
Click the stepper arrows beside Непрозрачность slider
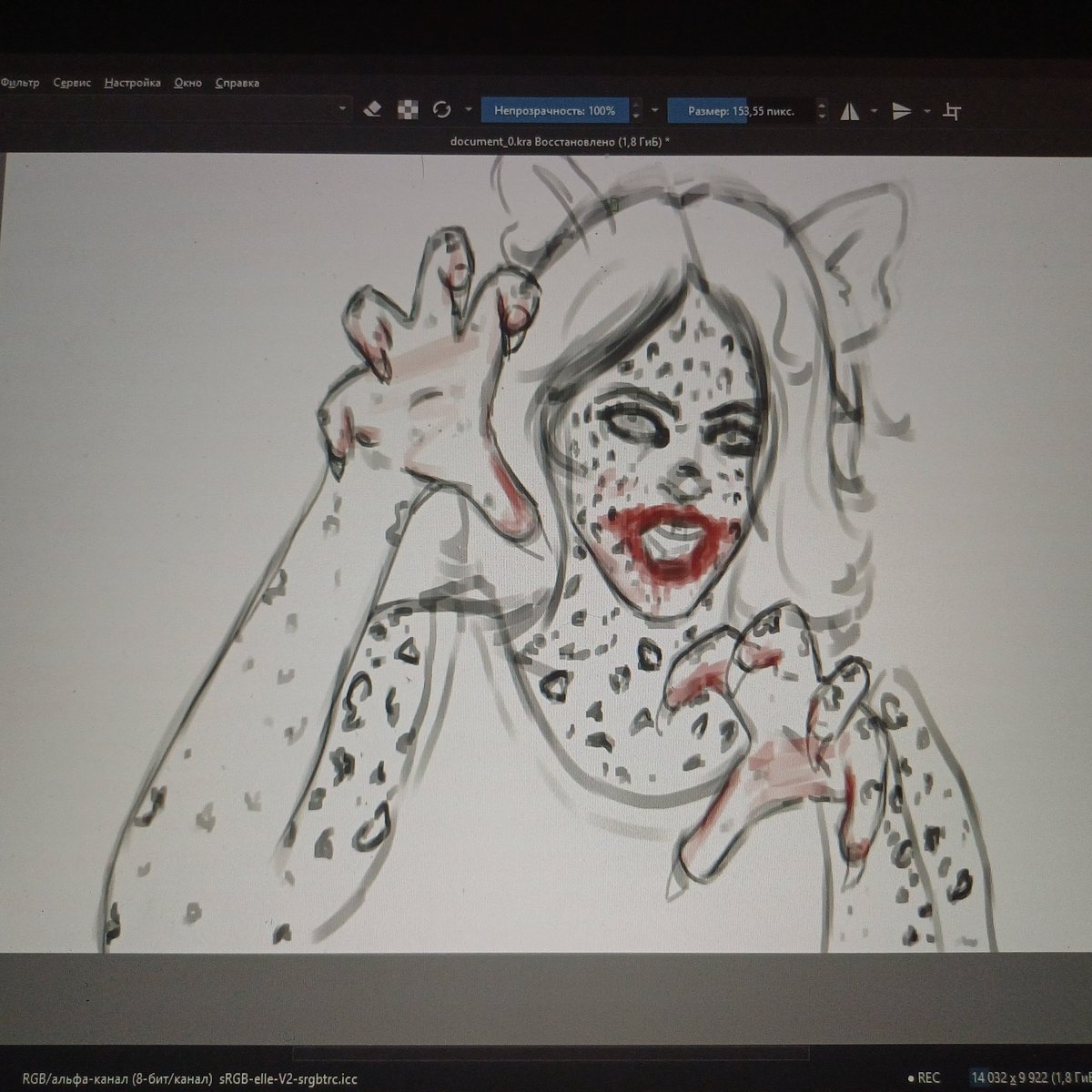(636, 111)
